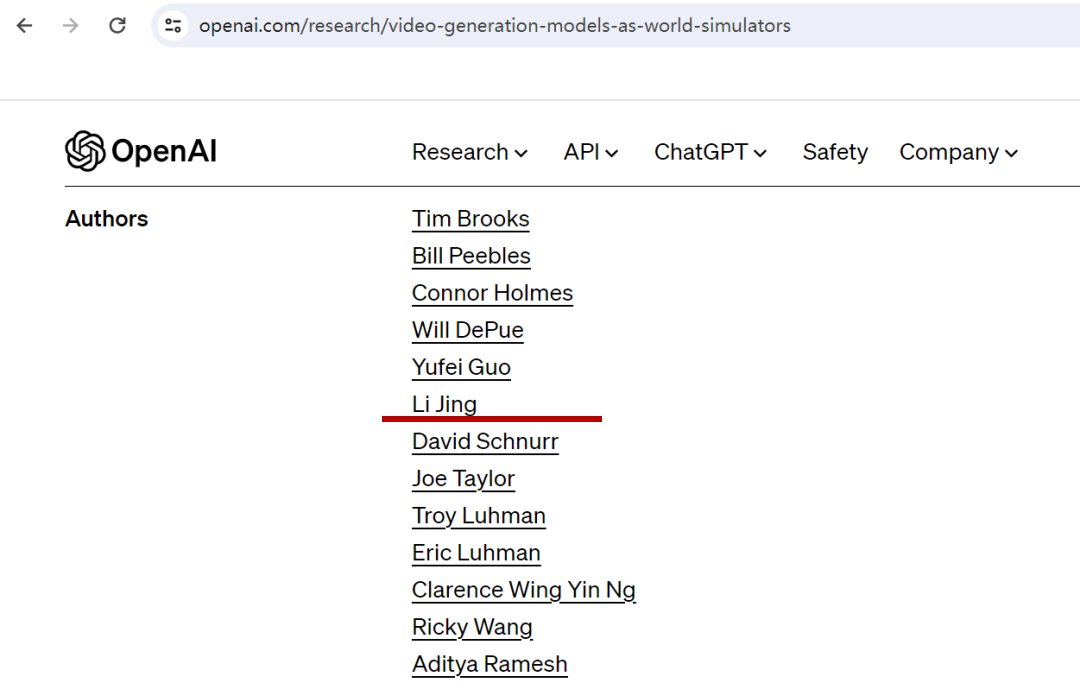1080x688 pixels.
Task: Open Bill Peebles author link
Action: click(471, 256)
